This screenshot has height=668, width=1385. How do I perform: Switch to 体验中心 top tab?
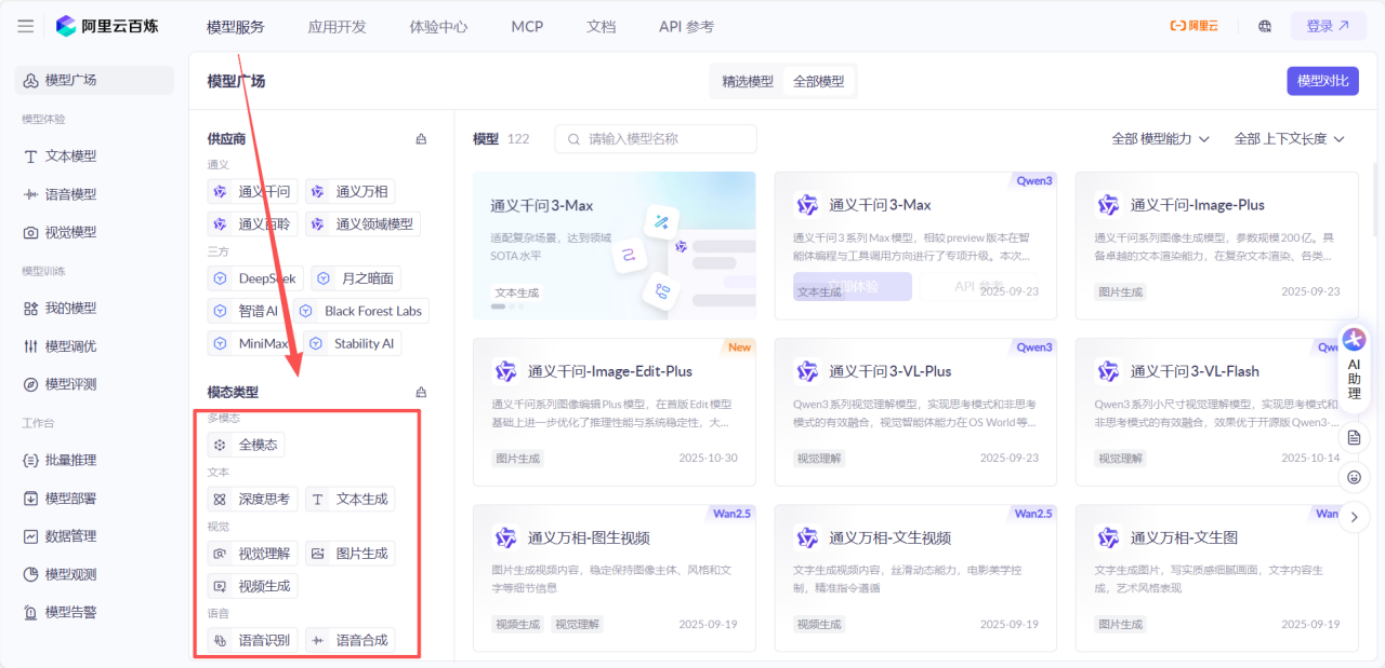tap(438, 26)
